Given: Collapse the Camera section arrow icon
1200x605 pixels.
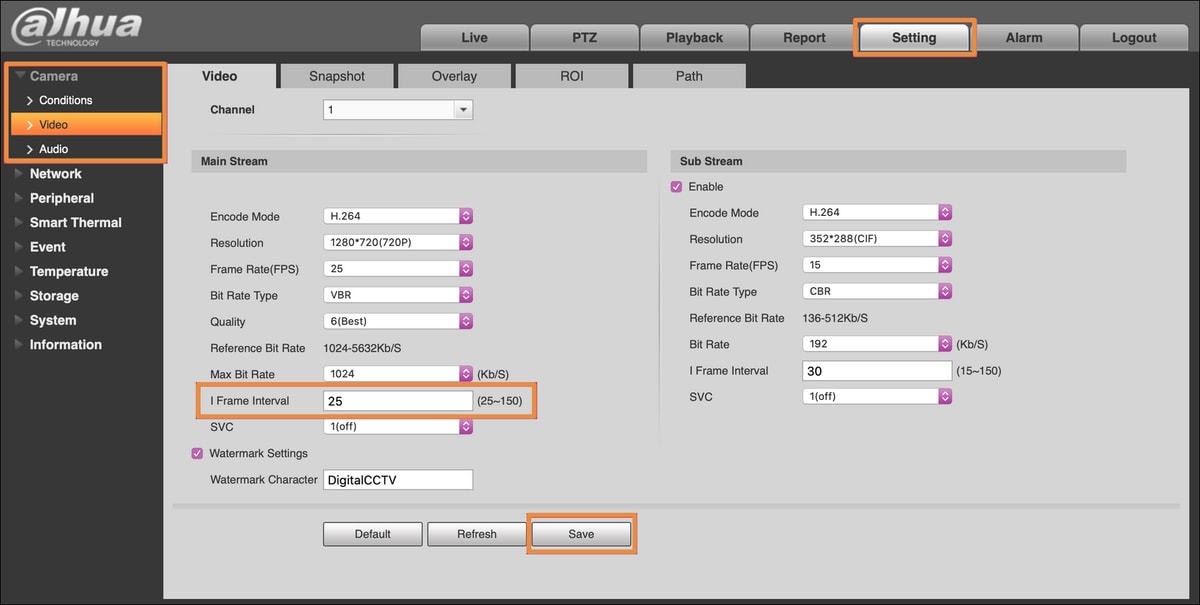Looking at the screenshot, I should (x=20, y=76).
